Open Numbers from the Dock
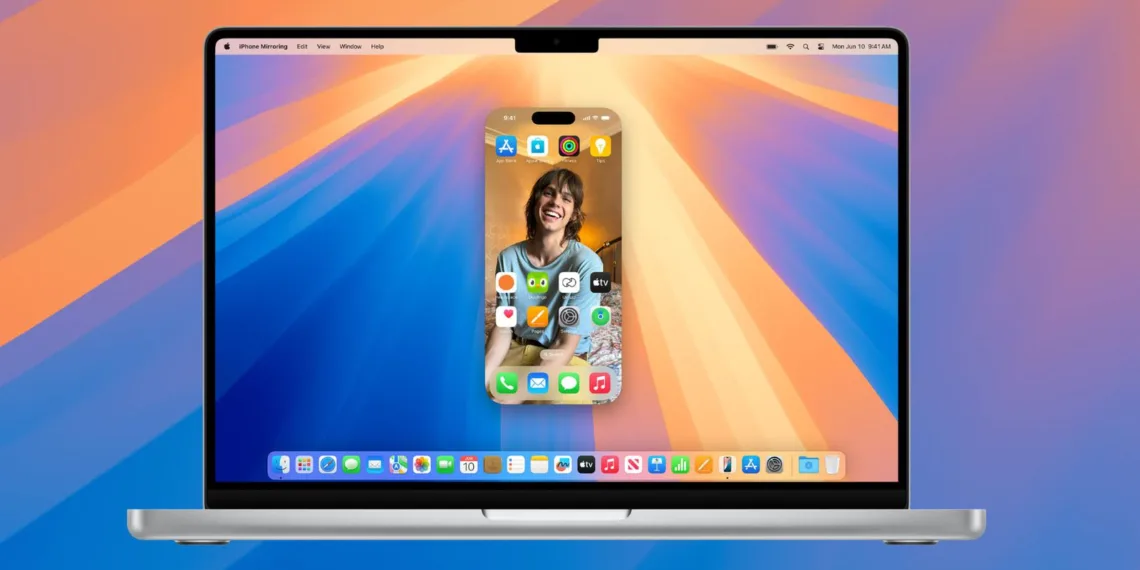The height and width of the screenshot is (570, 1140). click(680, 465)
